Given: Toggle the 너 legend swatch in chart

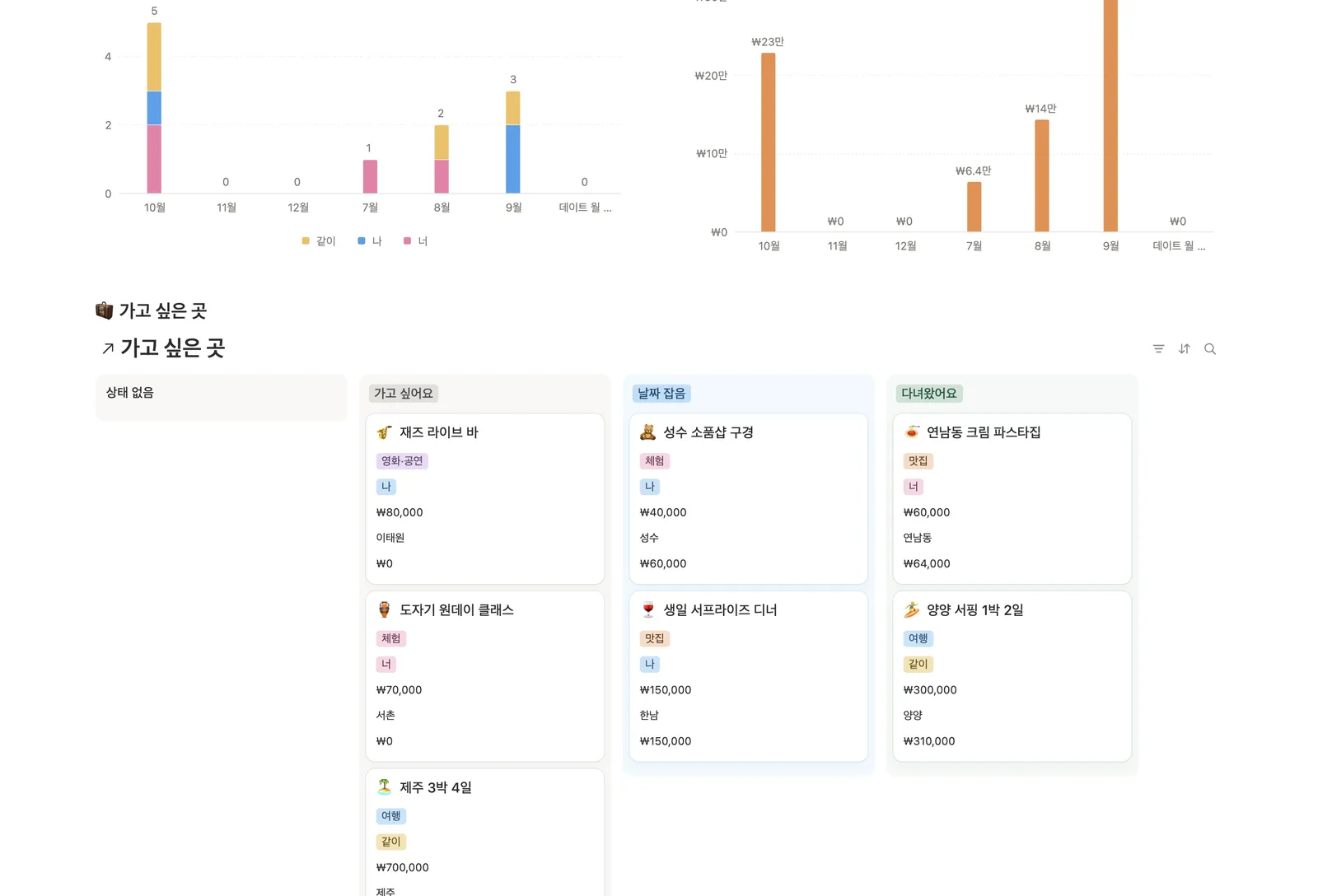Looking at the screenshot, I should coord(407,241).
